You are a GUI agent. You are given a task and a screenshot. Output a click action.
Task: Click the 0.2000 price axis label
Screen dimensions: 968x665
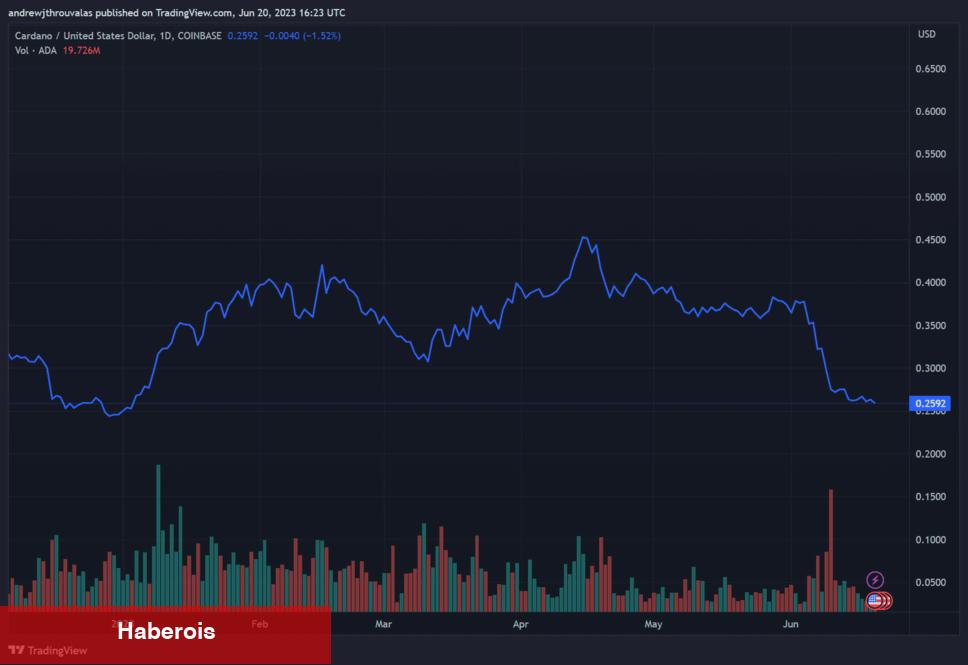click(x=930, y=454)
